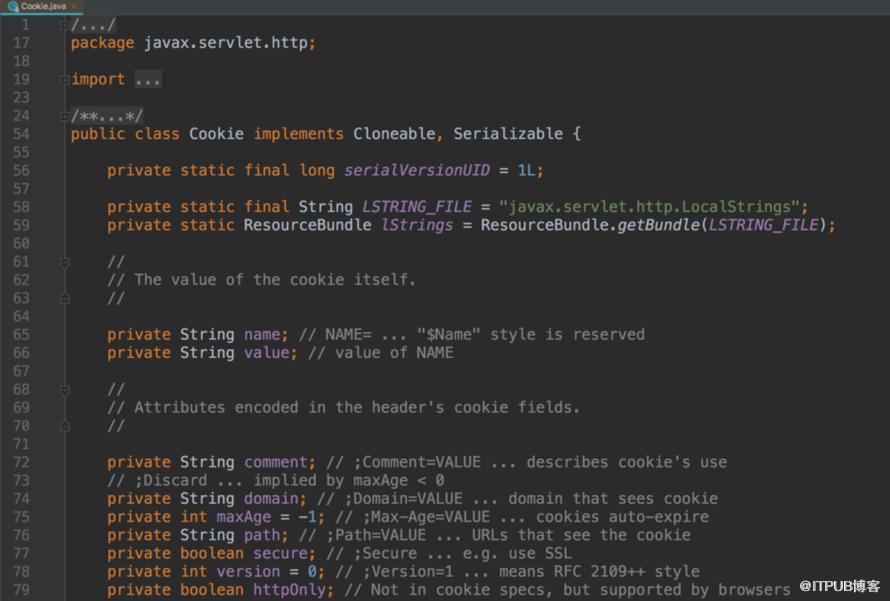Click line number 54 in the gutter

21,134
